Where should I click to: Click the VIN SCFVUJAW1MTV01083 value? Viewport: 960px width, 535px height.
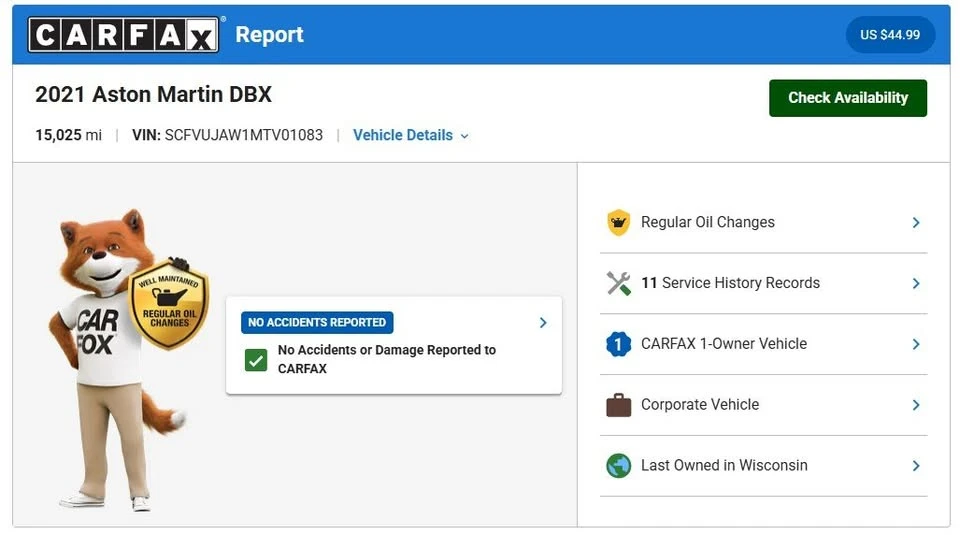point(244,135)
